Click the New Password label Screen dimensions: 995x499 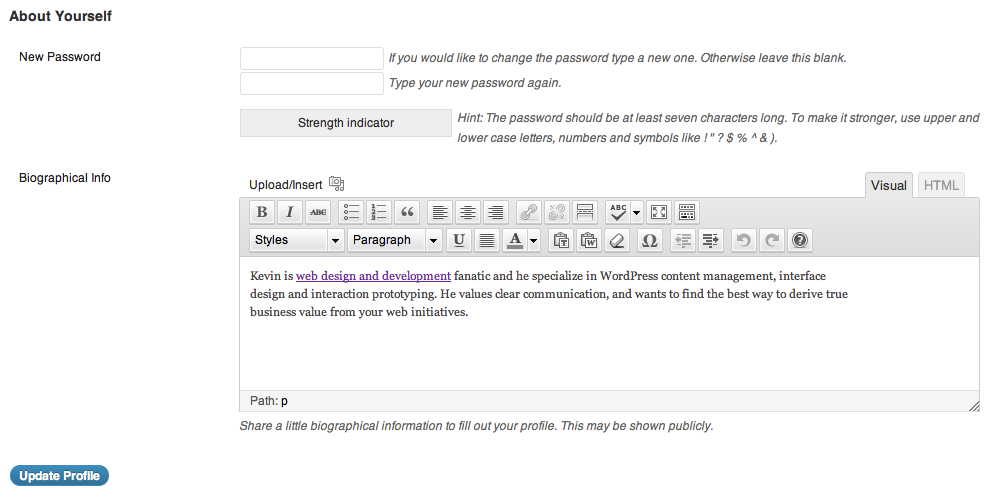point(60,57)
